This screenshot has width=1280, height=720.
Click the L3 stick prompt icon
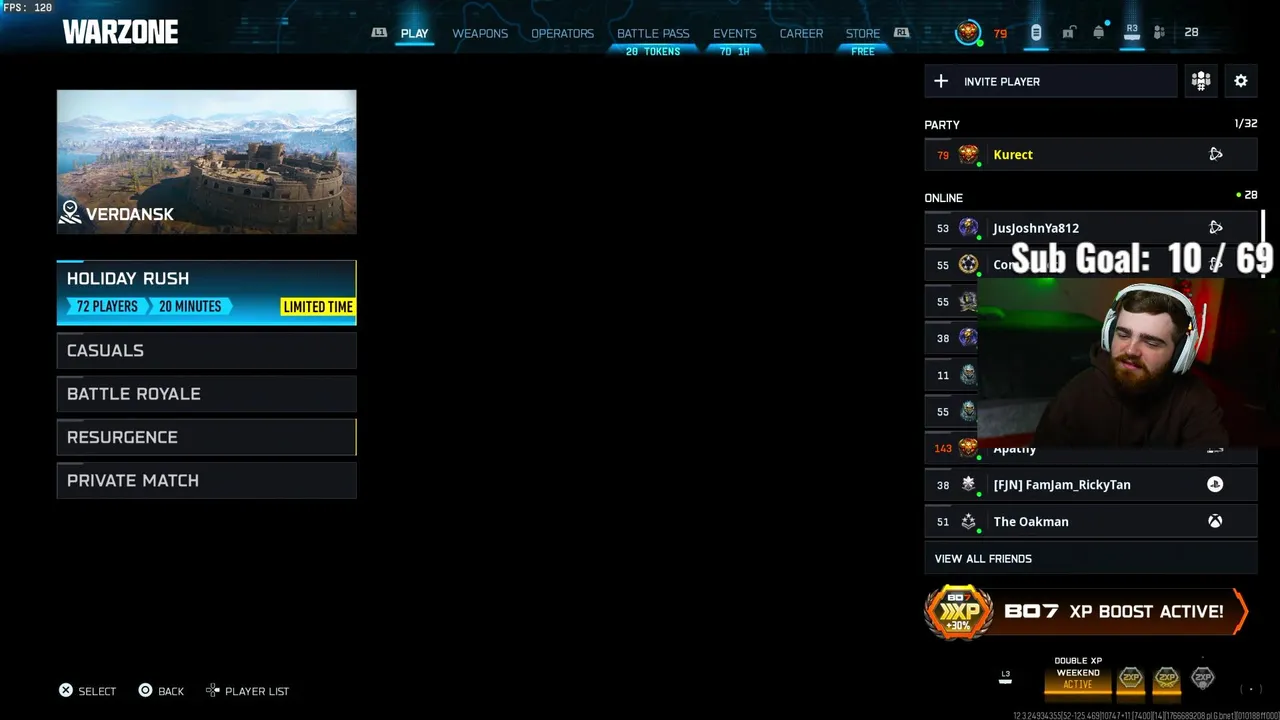(x=1006, y=677)
